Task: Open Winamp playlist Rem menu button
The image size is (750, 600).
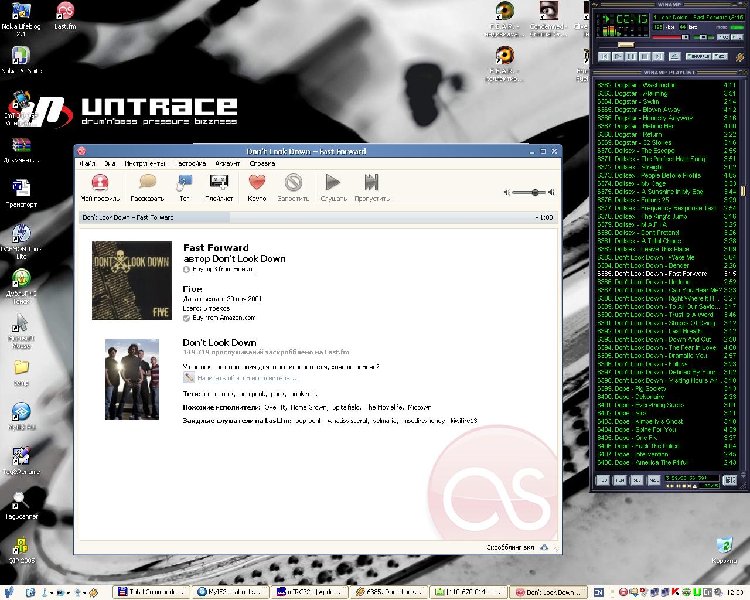Action: [620, 479]
